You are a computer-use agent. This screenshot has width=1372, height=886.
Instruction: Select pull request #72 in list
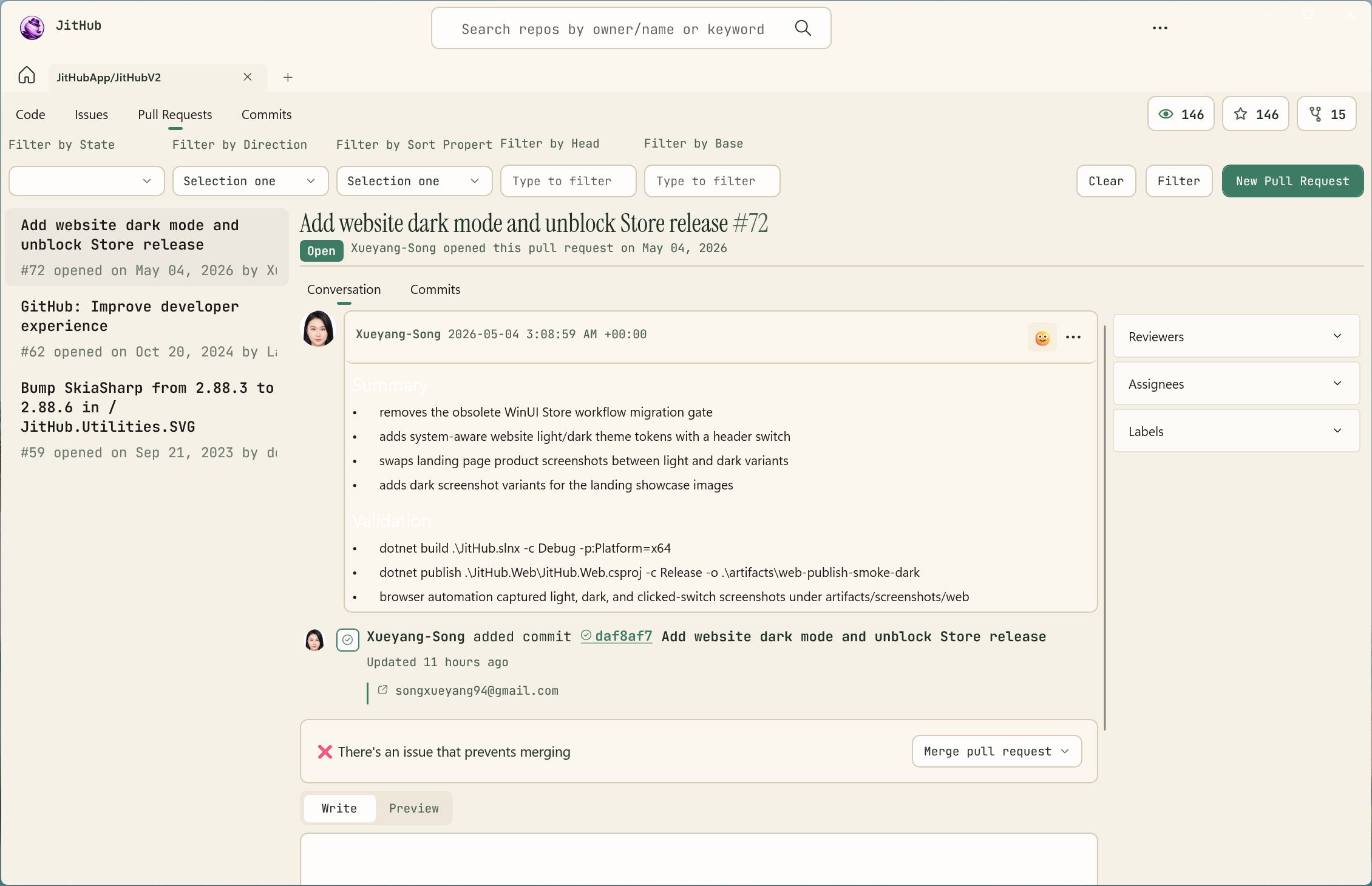tap(147, 247)
